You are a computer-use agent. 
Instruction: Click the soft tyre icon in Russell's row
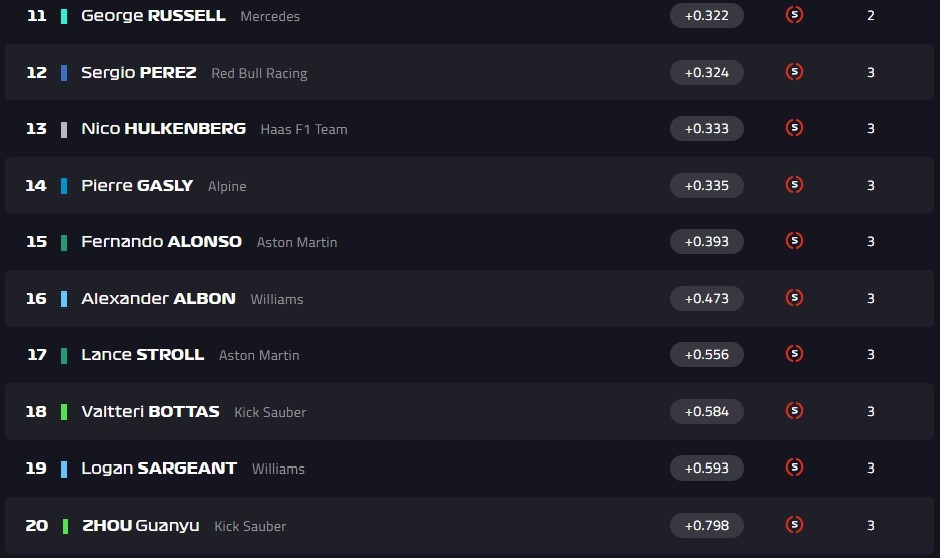pos(795,15)
